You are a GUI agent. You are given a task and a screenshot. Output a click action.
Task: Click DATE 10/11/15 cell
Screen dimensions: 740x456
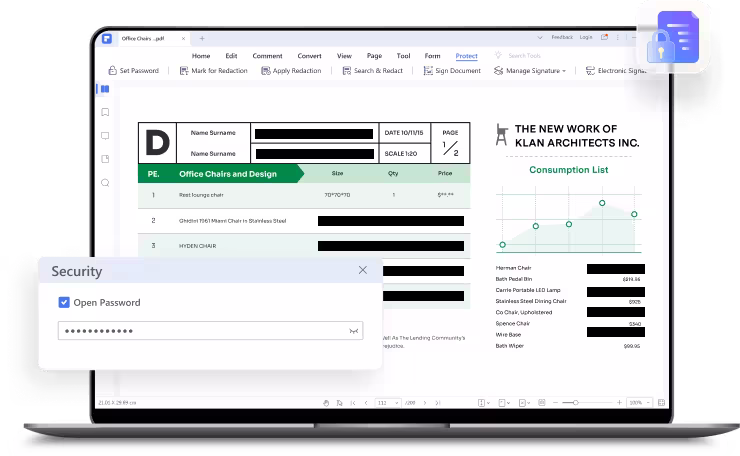point(404,133)
